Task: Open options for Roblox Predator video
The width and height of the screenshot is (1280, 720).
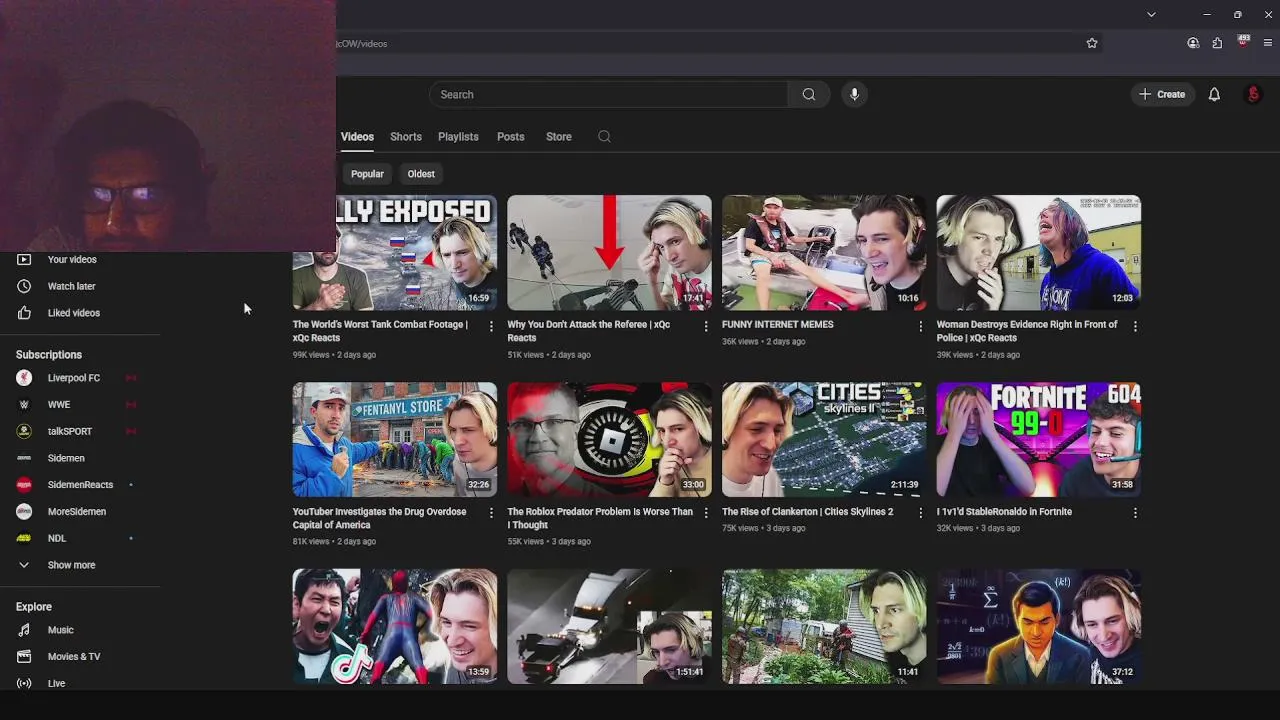Action: (706, 513)
